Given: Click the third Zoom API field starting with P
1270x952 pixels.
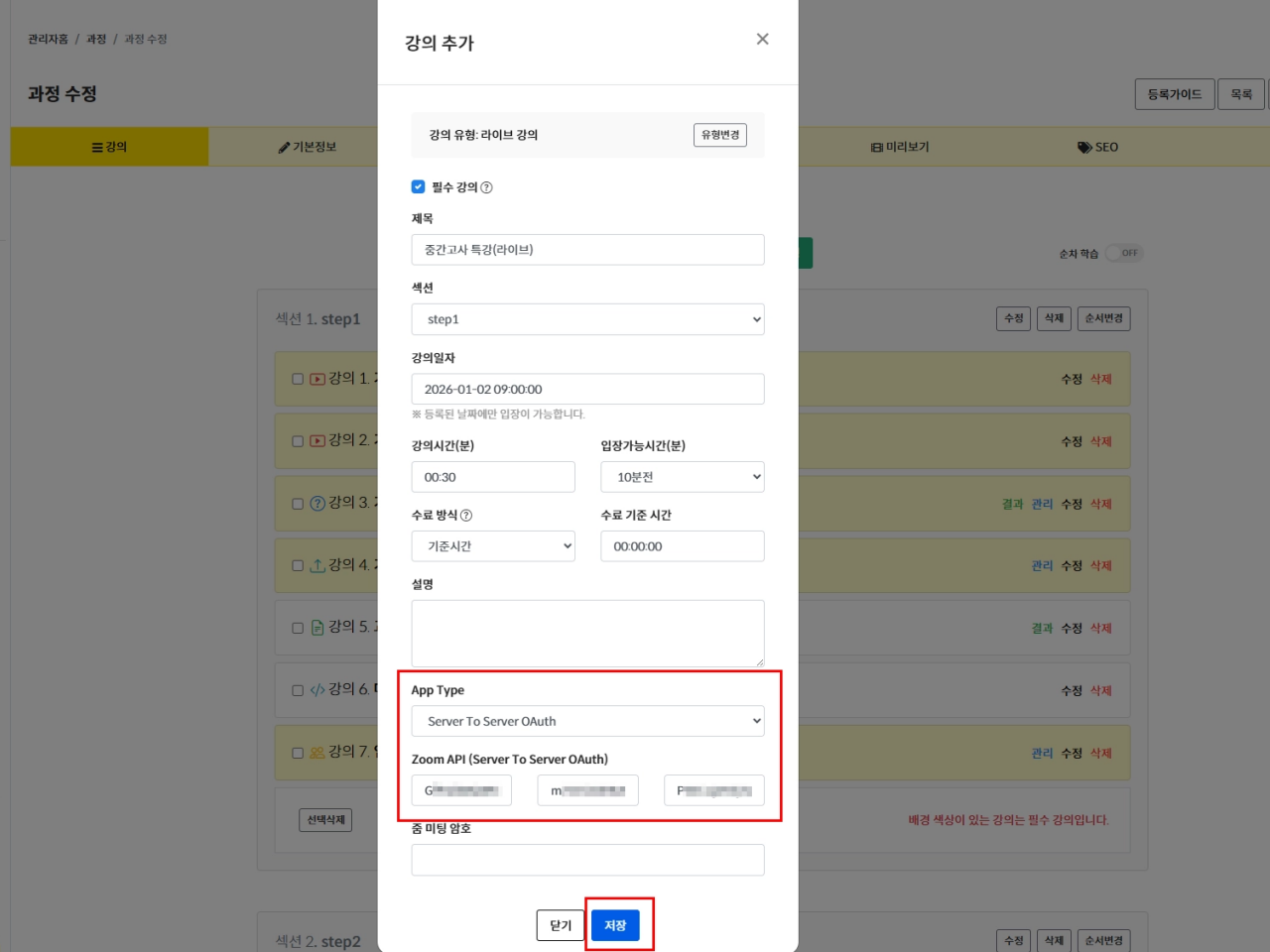Looking at the screenshot, I should (x=714, y=790).
